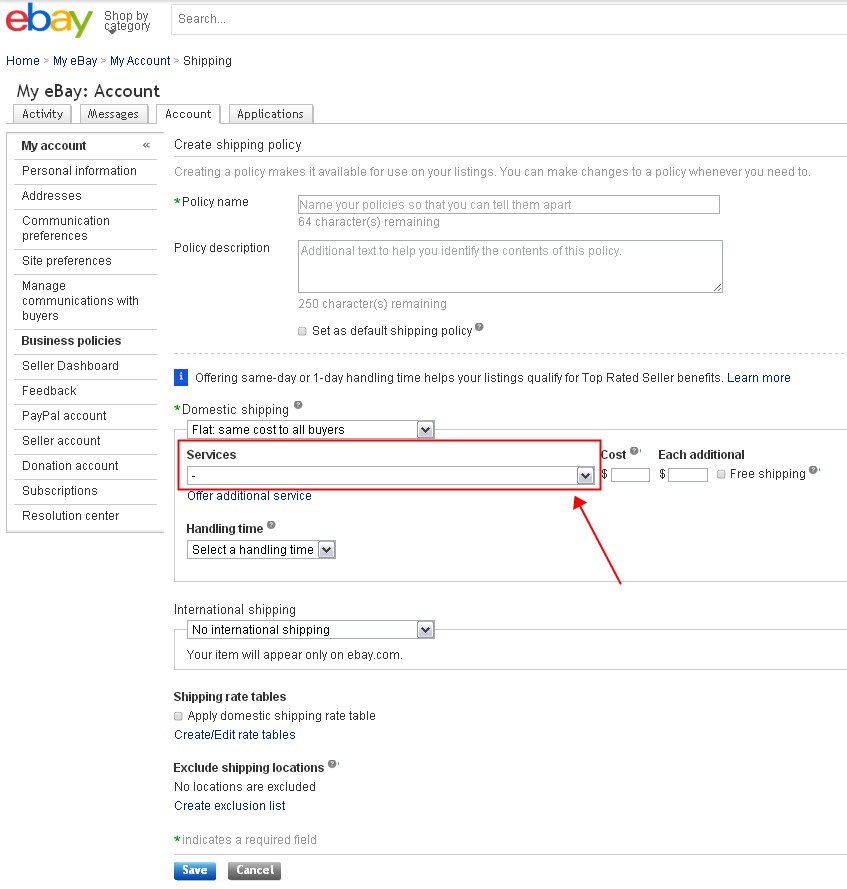Enable Set as default shipping policy
Image resolution: width=847 pixels, height=889 pixels.
tap(302, 331)
